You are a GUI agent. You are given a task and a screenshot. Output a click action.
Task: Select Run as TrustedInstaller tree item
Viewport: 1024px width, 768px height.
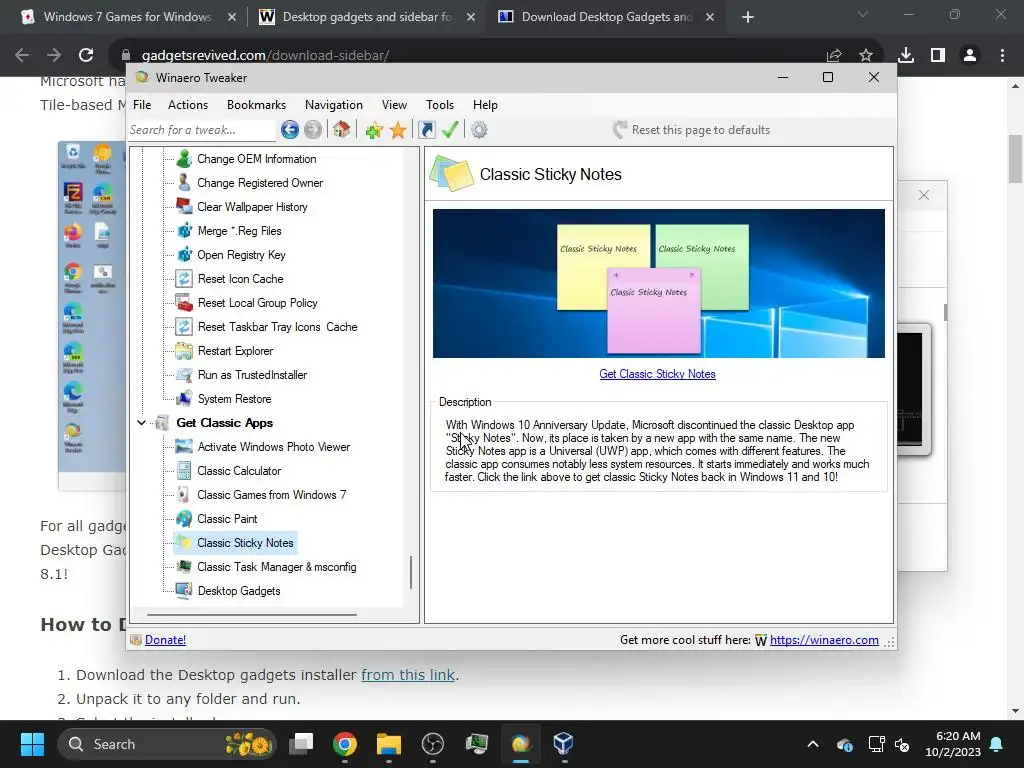click(x=252, y=375)
